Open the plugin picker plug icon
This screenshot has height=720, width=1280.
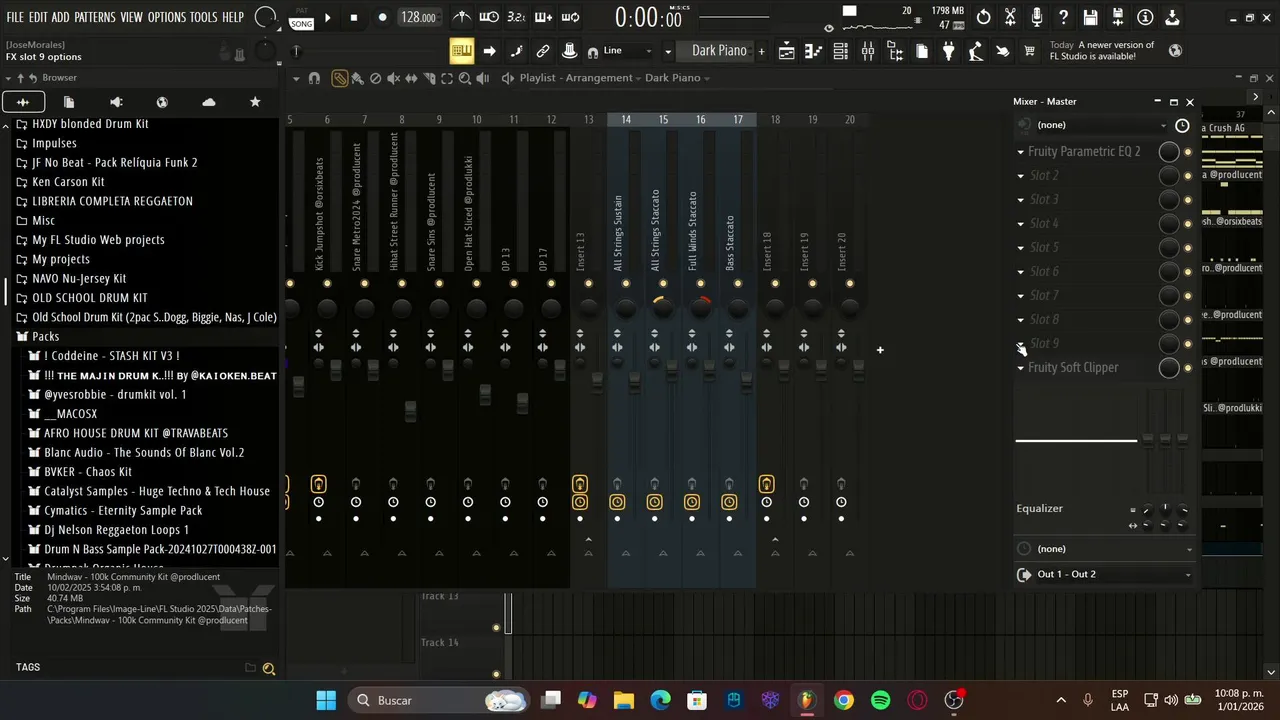(949, 51)
